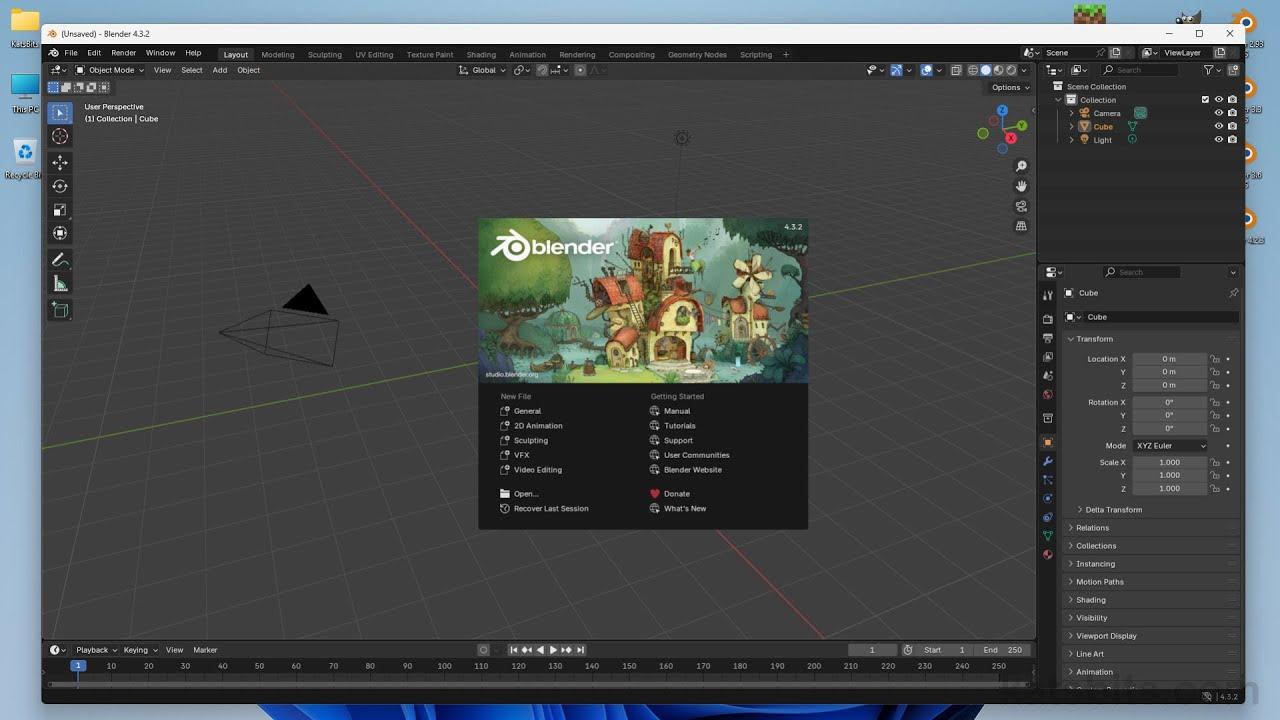Expand the Camera item in outliner

pyautogui.click(x=1071, y=113)
